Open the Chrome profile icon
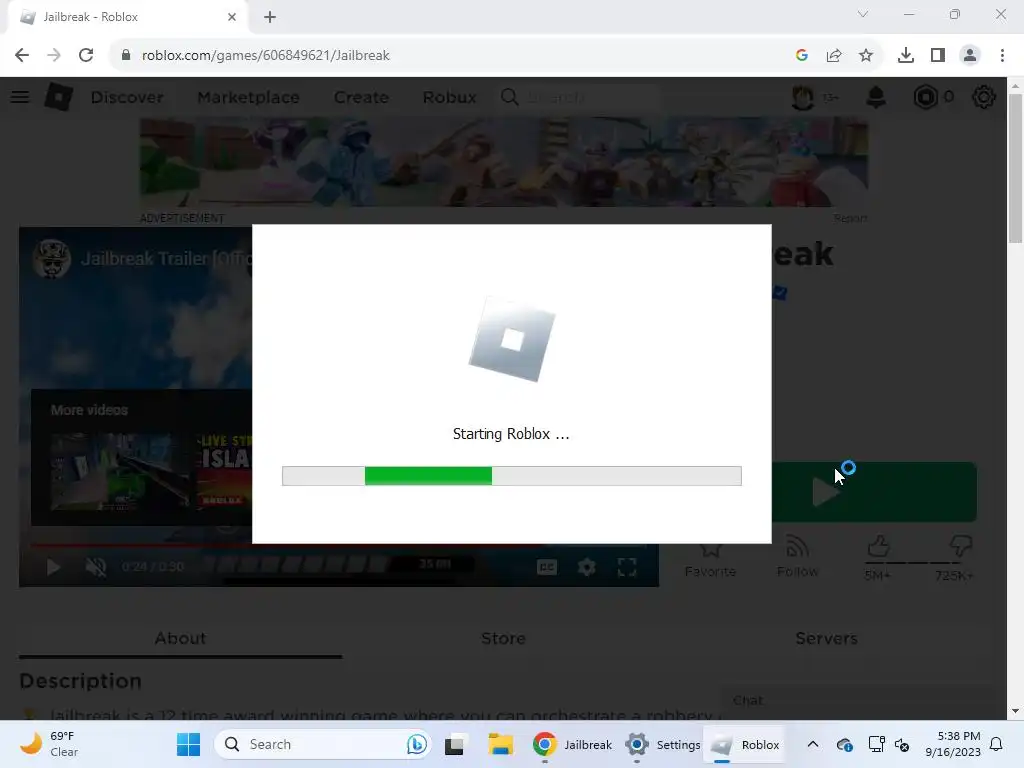 pyautogui.click(x=970, y=56)
